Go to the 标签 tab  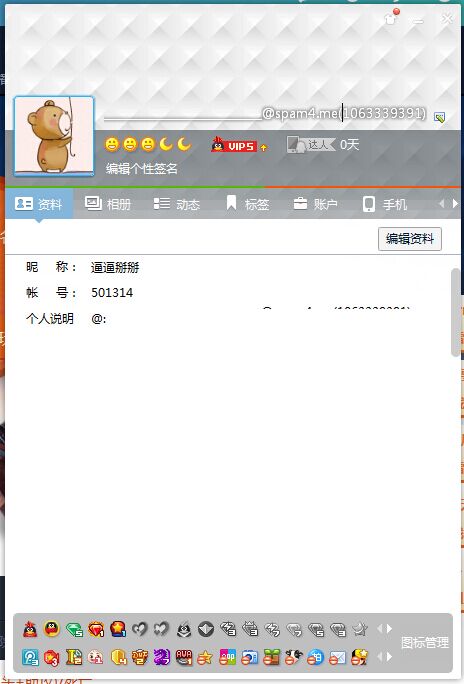[x=247, y=204]
